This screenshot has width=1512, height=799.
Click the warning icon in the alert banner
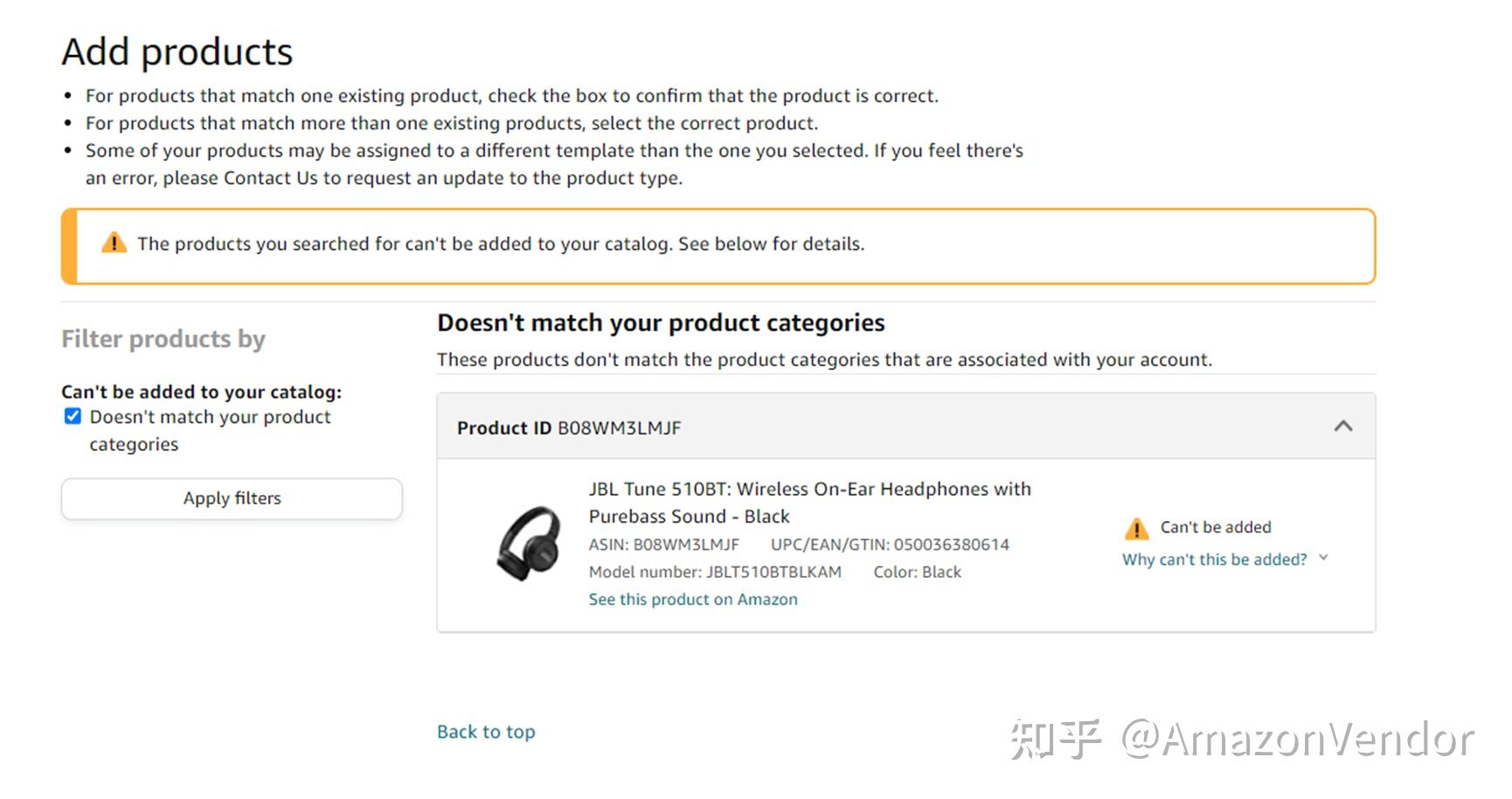pos(114,243)
